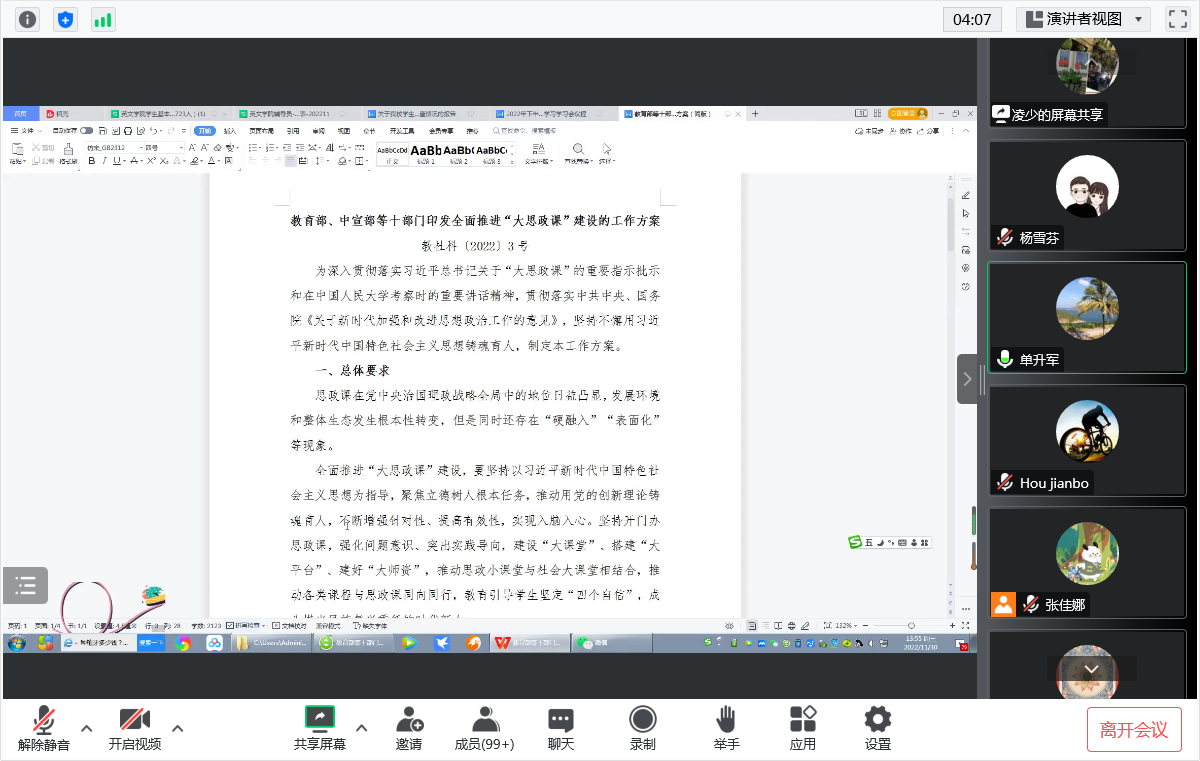Click the Leave Meeting button
This screenshot has width=1200, height=761.
click(x=1134, y=729)
